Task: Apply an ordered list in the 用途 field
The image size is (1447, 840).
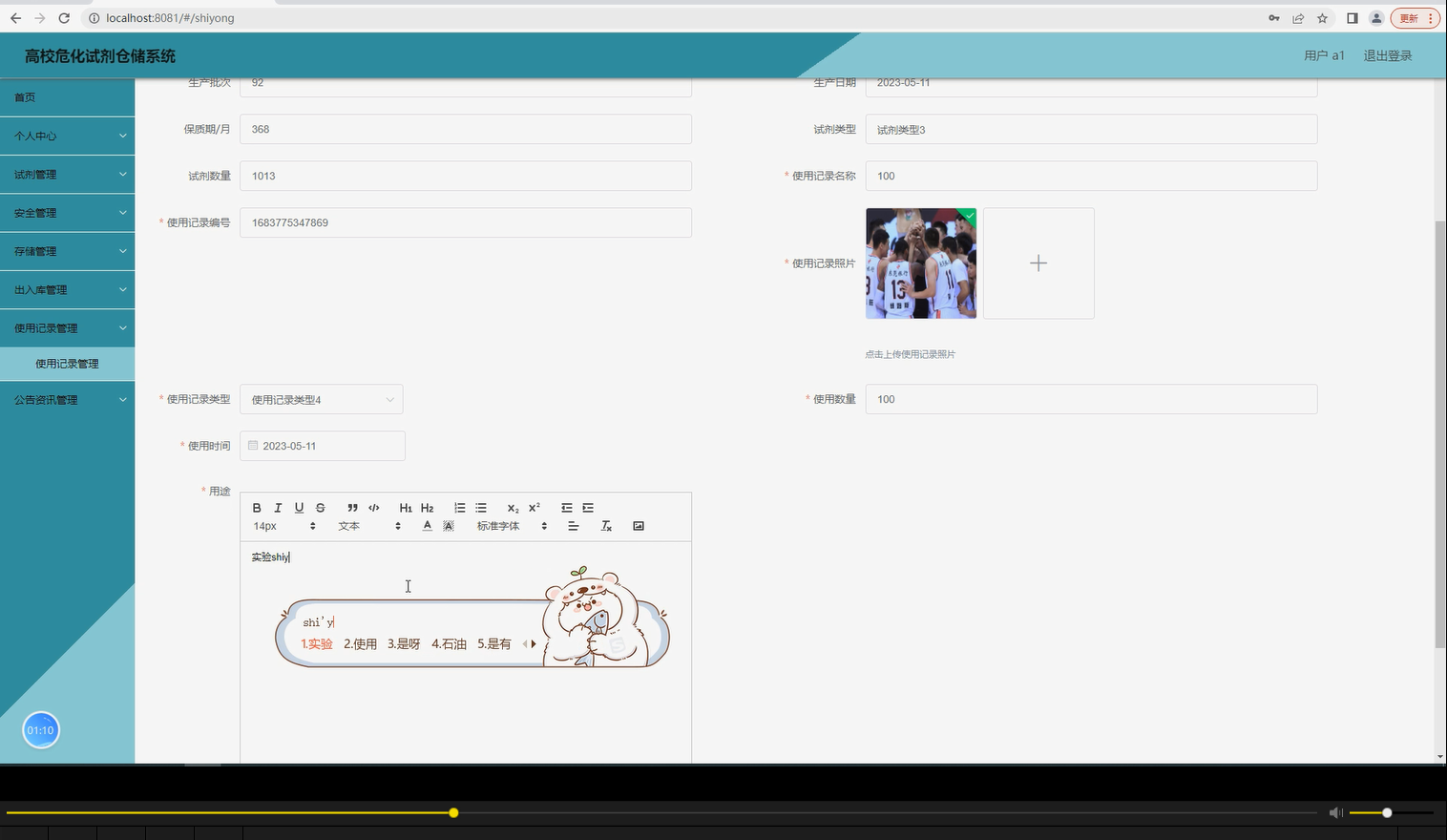Action: pos(459,507)
